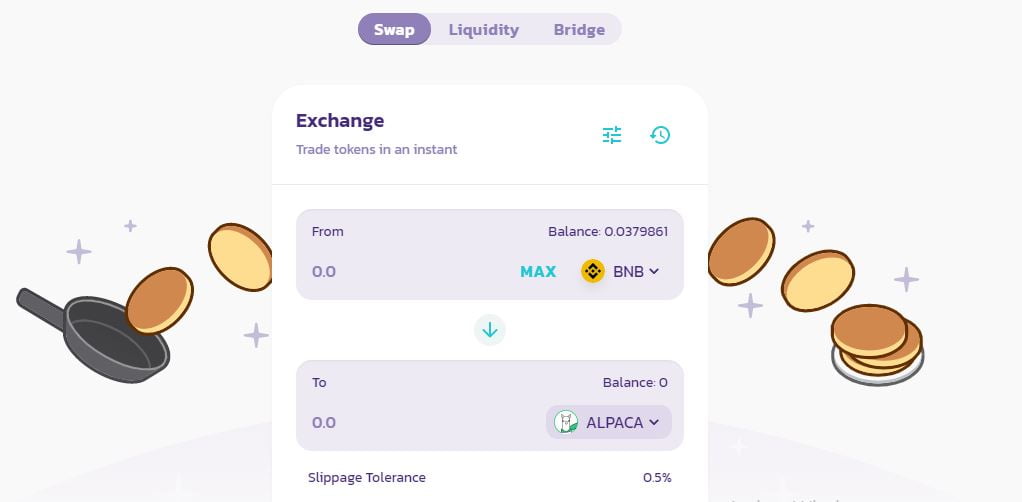
Task: Open the Bridge tab
Action: 579,30
